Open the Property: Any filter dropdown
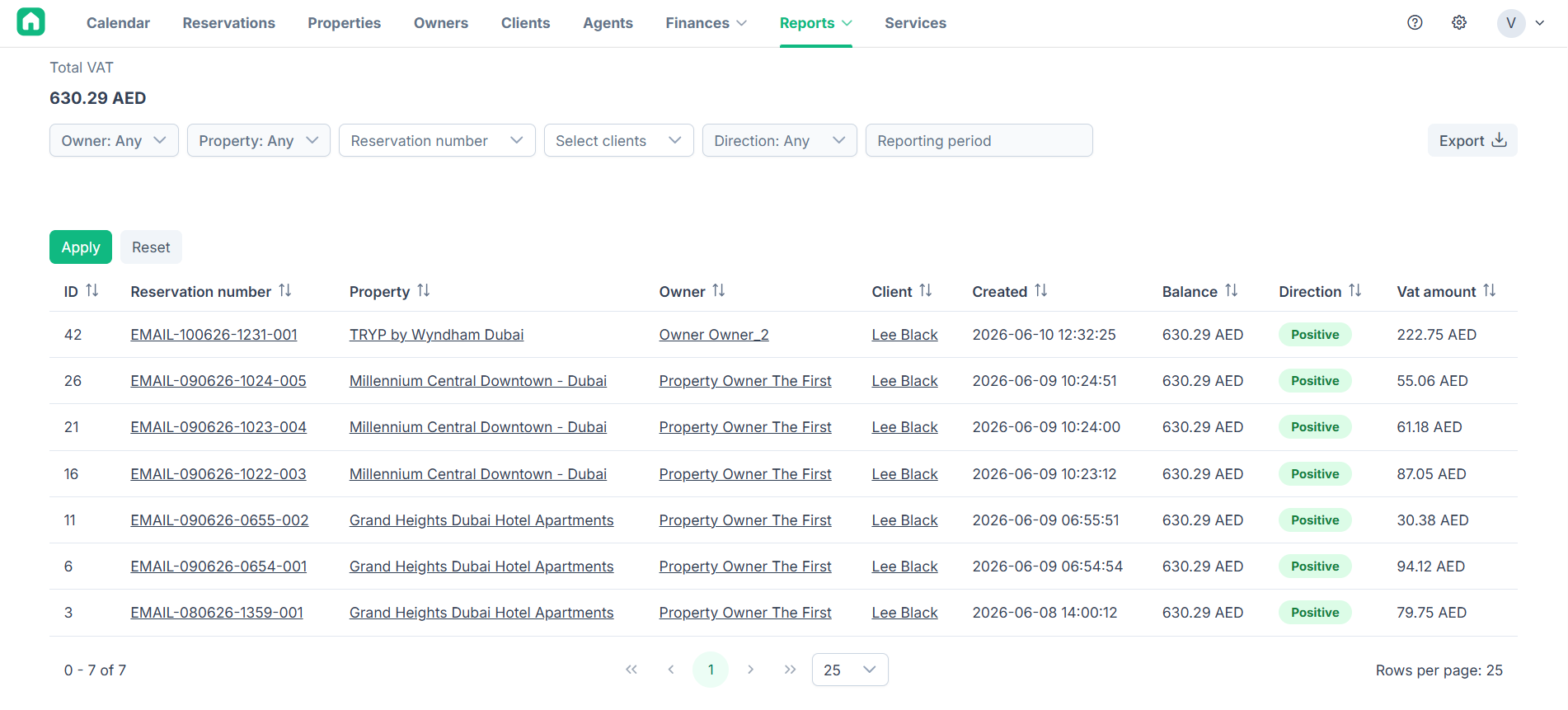The image size is (1568, 710). (259, 140)
